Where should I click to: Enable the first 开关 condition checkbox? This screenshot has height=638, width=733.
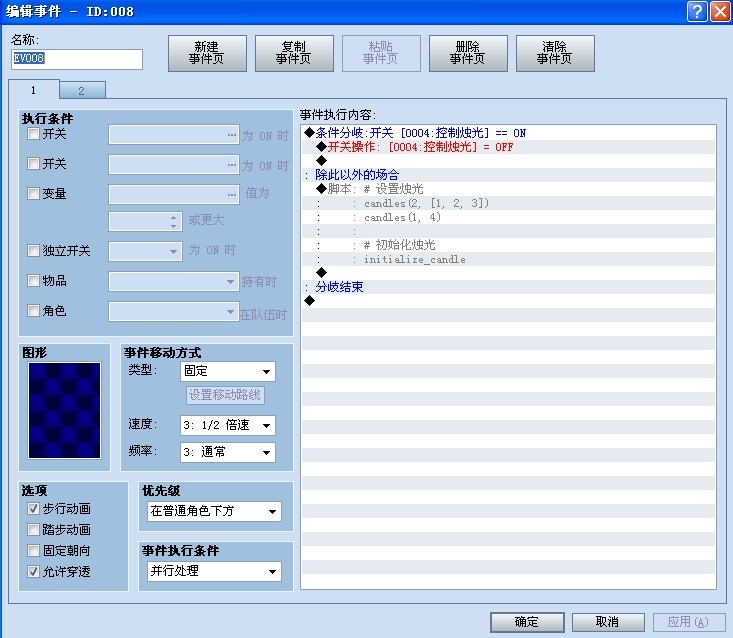point(33,134)
